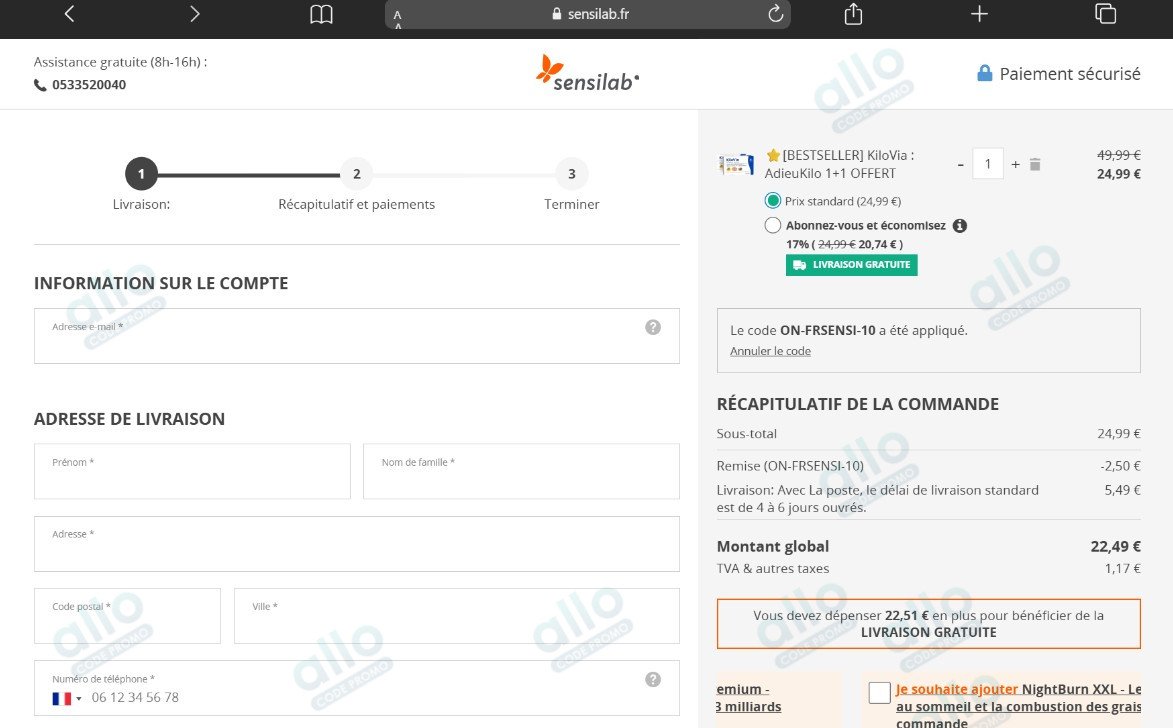
Task: Open the French flag country code dropdown
Action: pyautogui.click(x=67, y=698)
